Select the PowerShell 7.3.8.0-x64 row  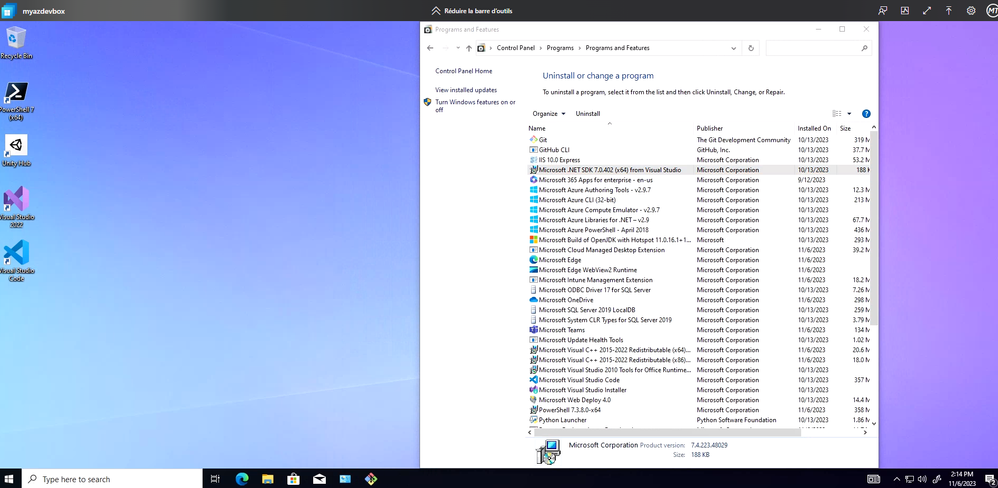coord(699,410)
